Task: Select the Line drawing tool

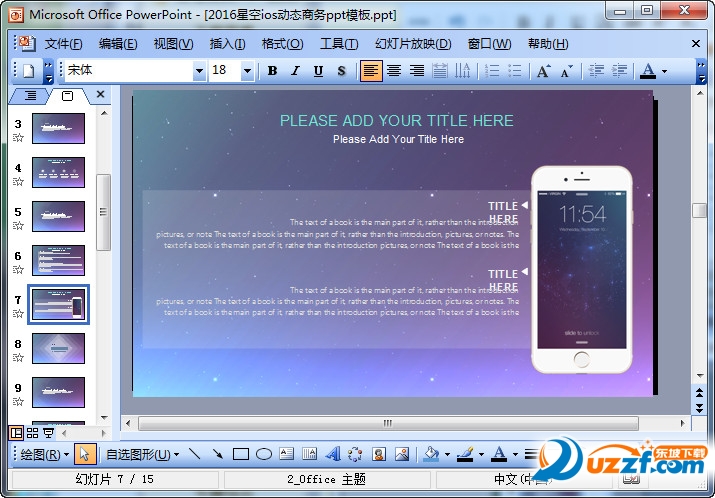Action: click(195, 454)
